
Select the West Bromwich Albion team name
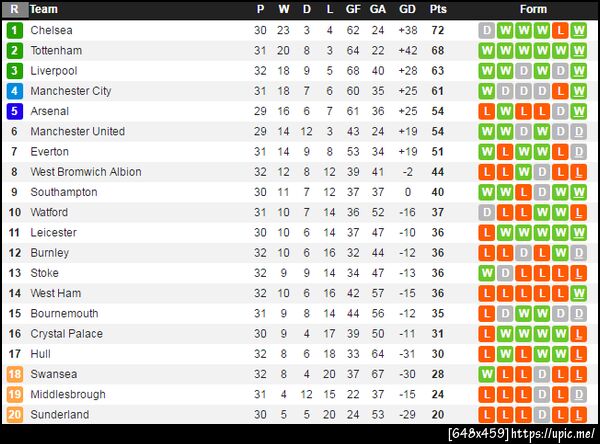[85, 172]
